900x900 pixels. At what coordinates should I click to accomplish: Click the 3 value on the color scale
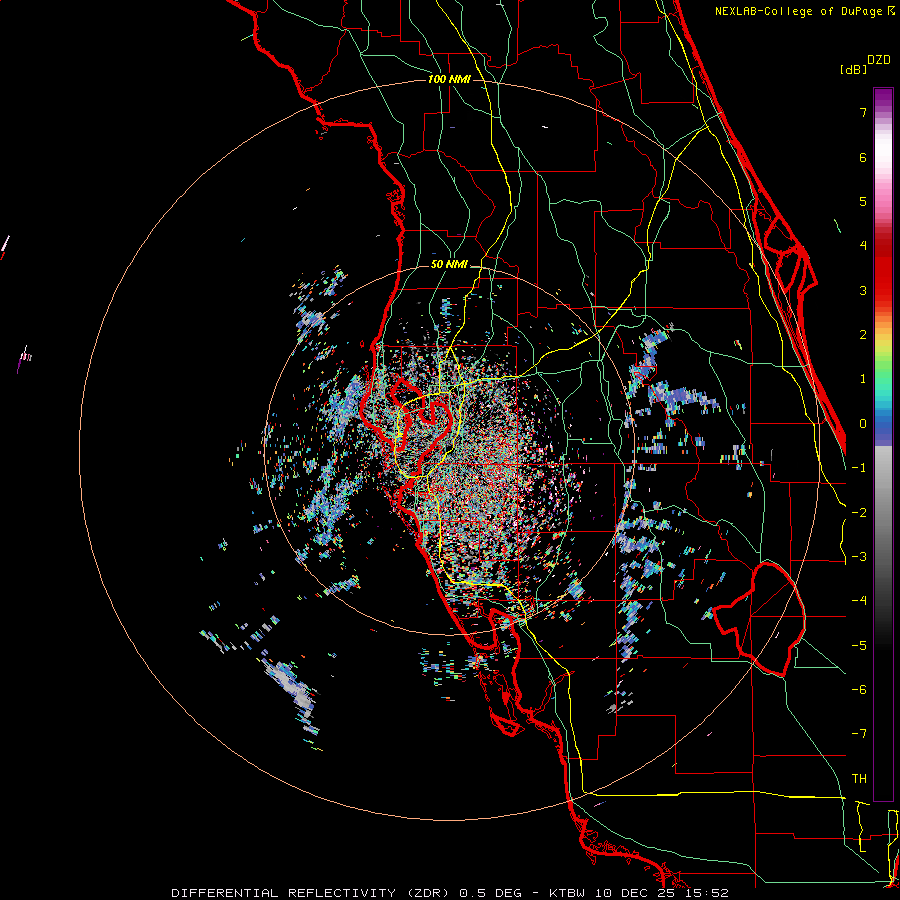coord(863,290)
